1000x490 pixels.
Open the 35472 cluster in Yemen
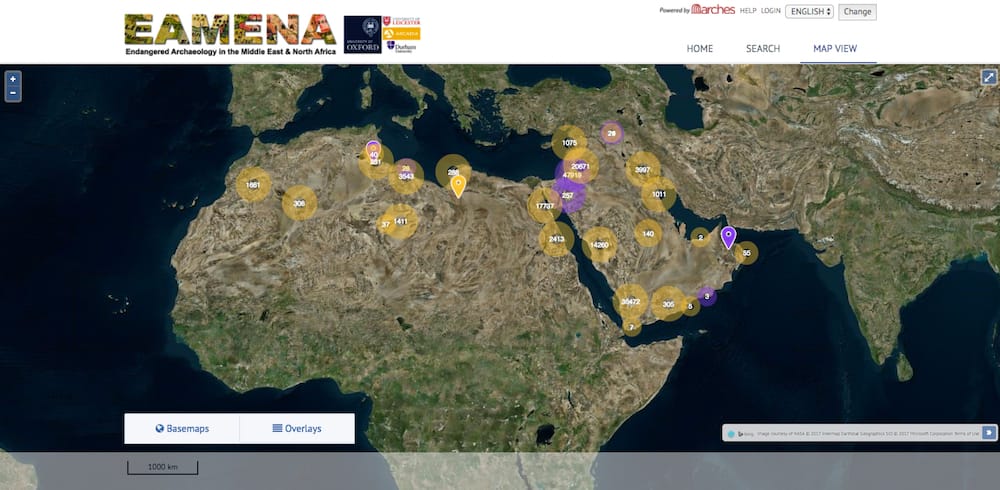630,302
